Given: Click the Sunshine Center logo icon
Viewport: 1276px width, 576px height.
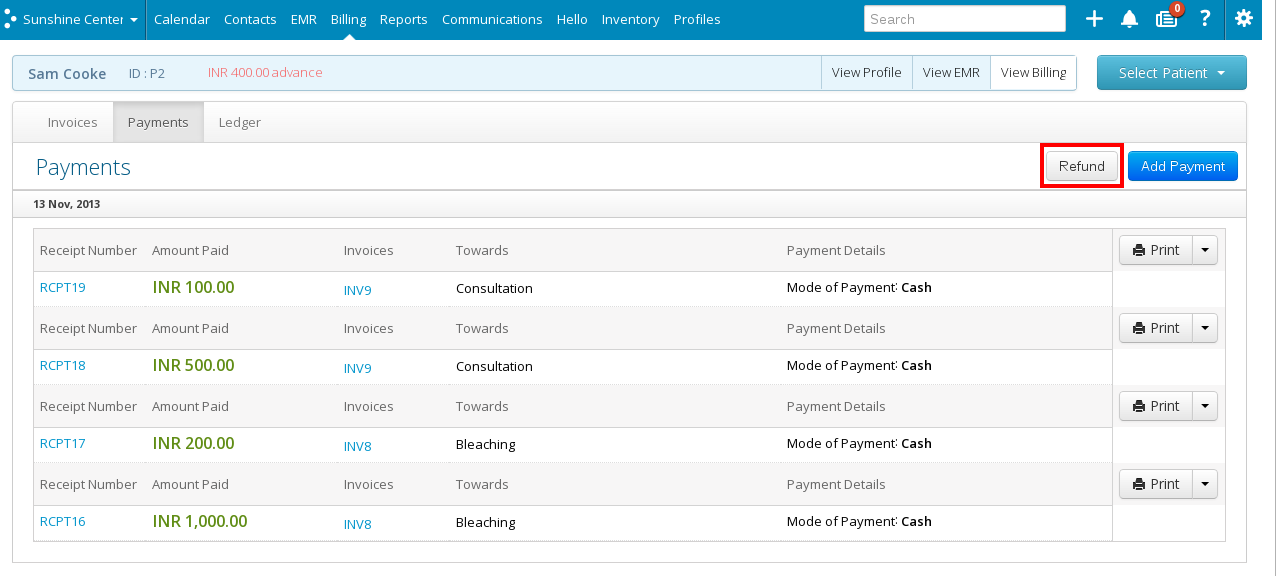Looking at the screenshot, I should click(10, 19).
